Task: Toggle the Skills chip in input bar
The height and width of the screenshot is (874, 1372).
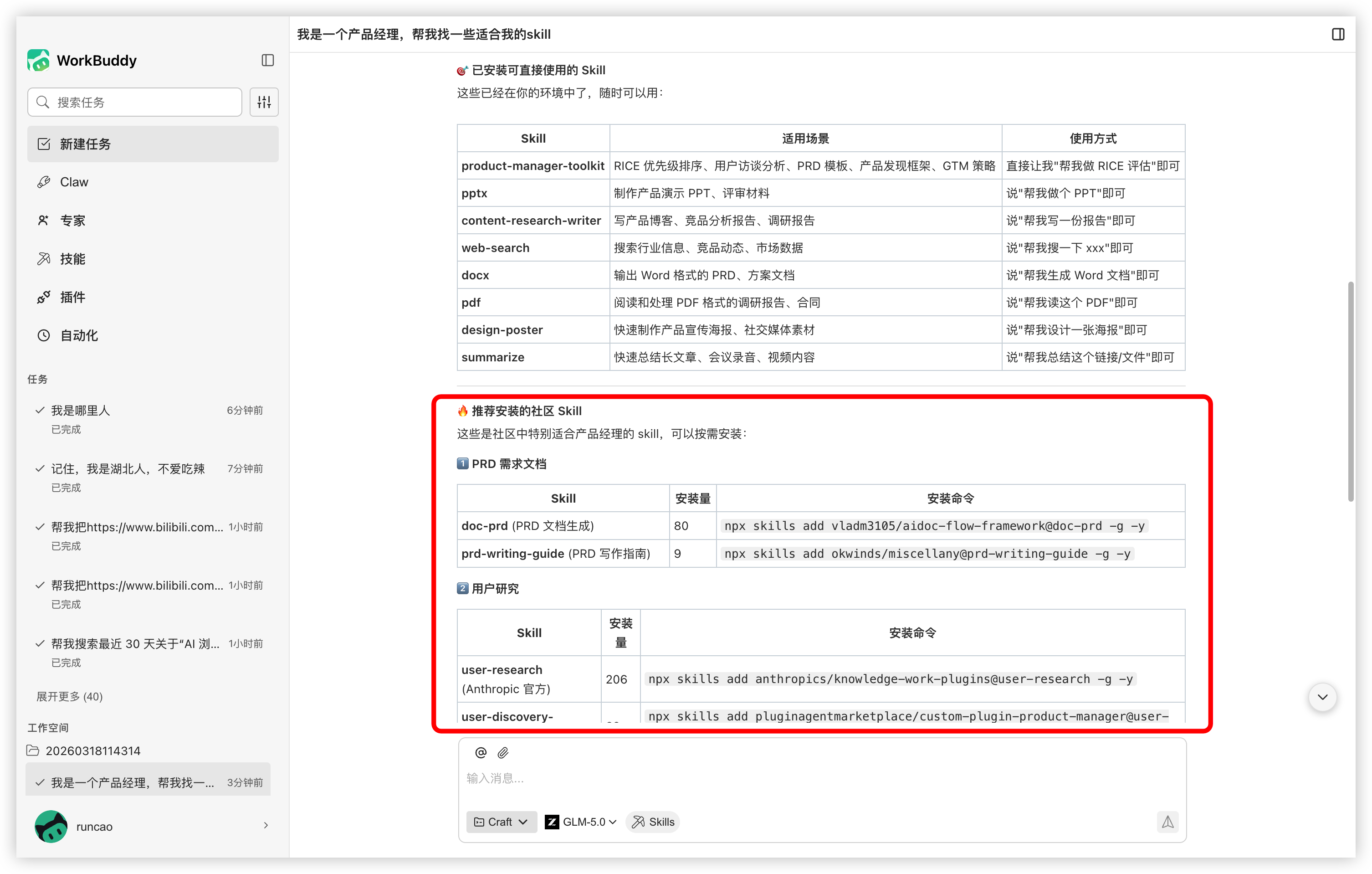Action: 653,822
